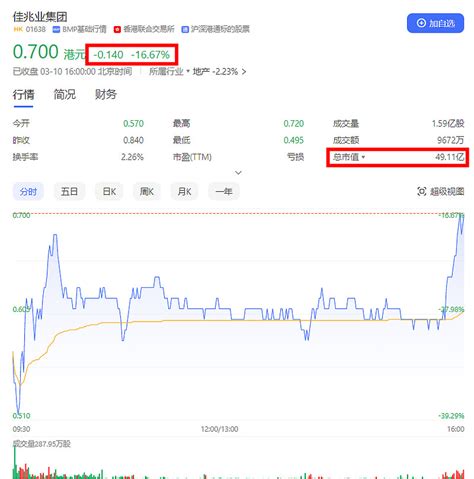The width and height of the screenshot is (474, 479).
Task: Click the 换手率 value 2.26%
Action: point(132,157)
